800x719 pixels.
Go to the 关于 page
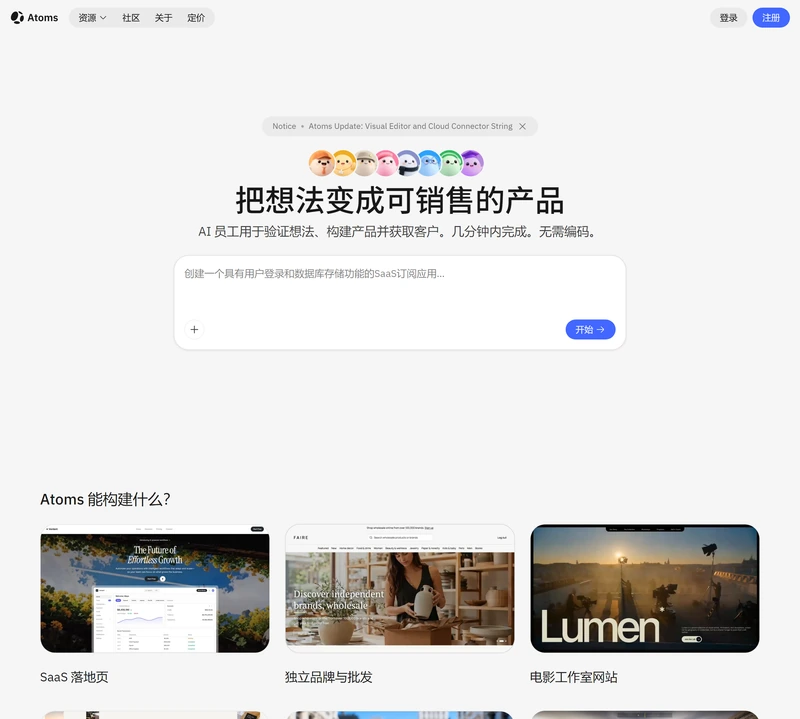coord(163,18)
